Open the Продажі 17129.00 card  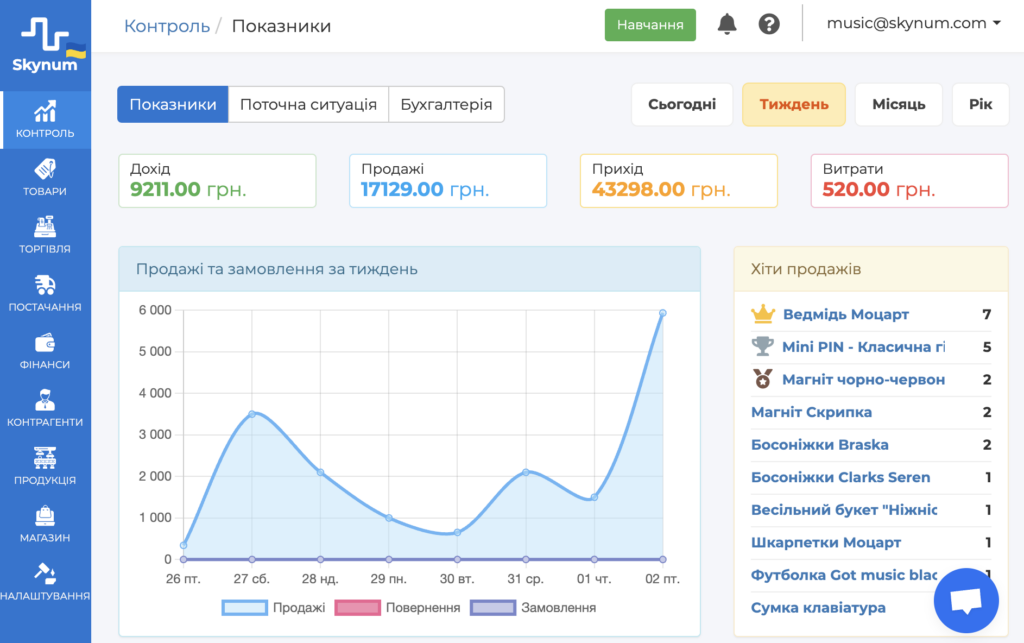tap(448, 181)
